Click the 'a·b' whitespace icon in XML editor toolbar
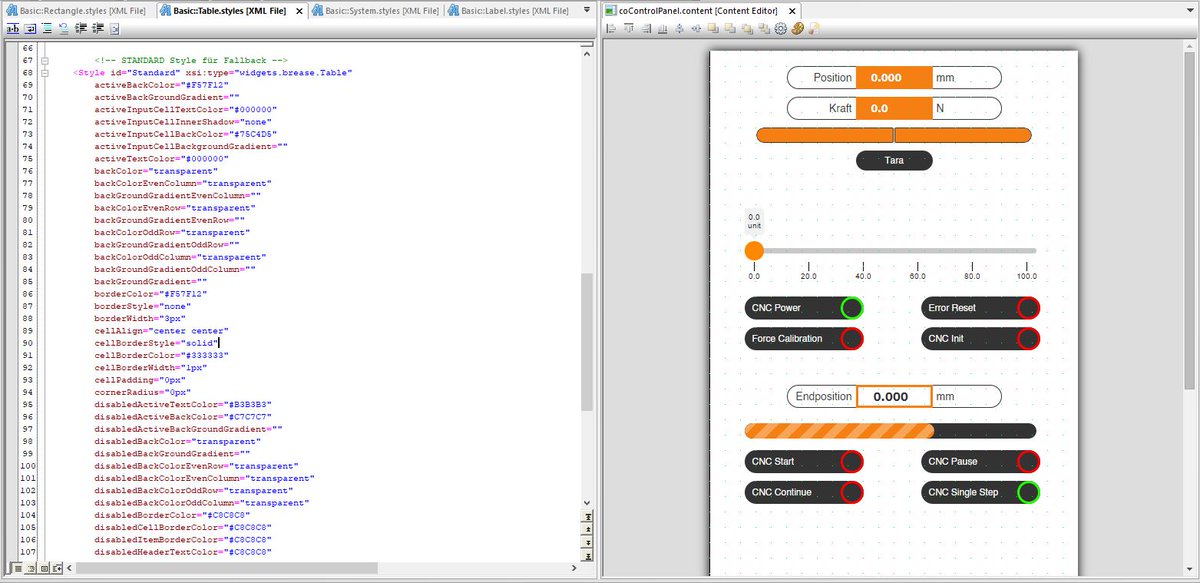This screenshot has width=1200, height=583. (13, 28)
